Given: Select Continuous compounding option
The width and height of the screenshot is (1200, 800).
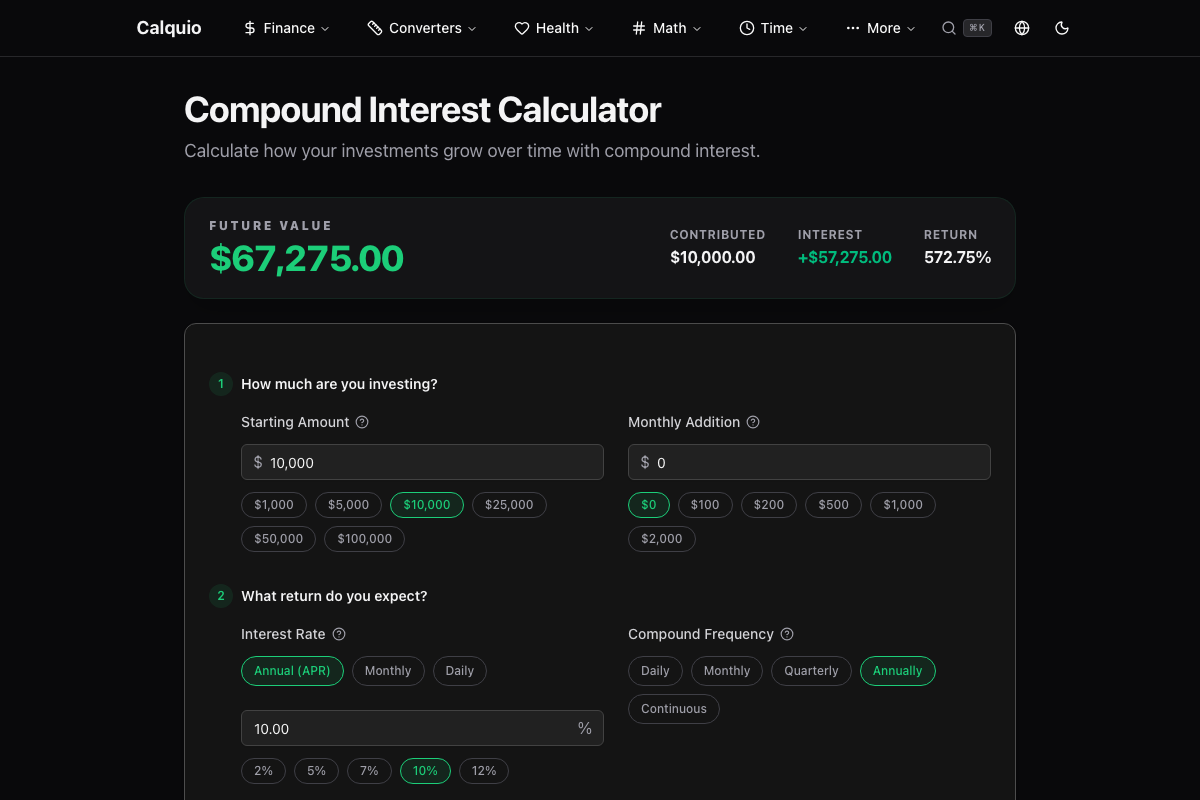Looking at the screenshot, I should tap(674, 709).
